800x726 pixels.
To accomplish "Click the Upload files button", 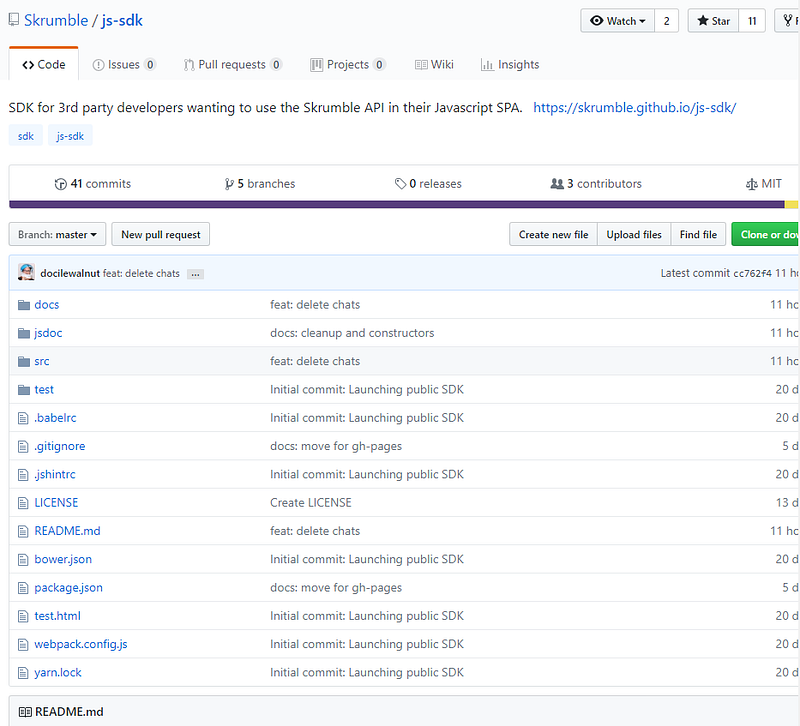I will [x=634, y=234].
